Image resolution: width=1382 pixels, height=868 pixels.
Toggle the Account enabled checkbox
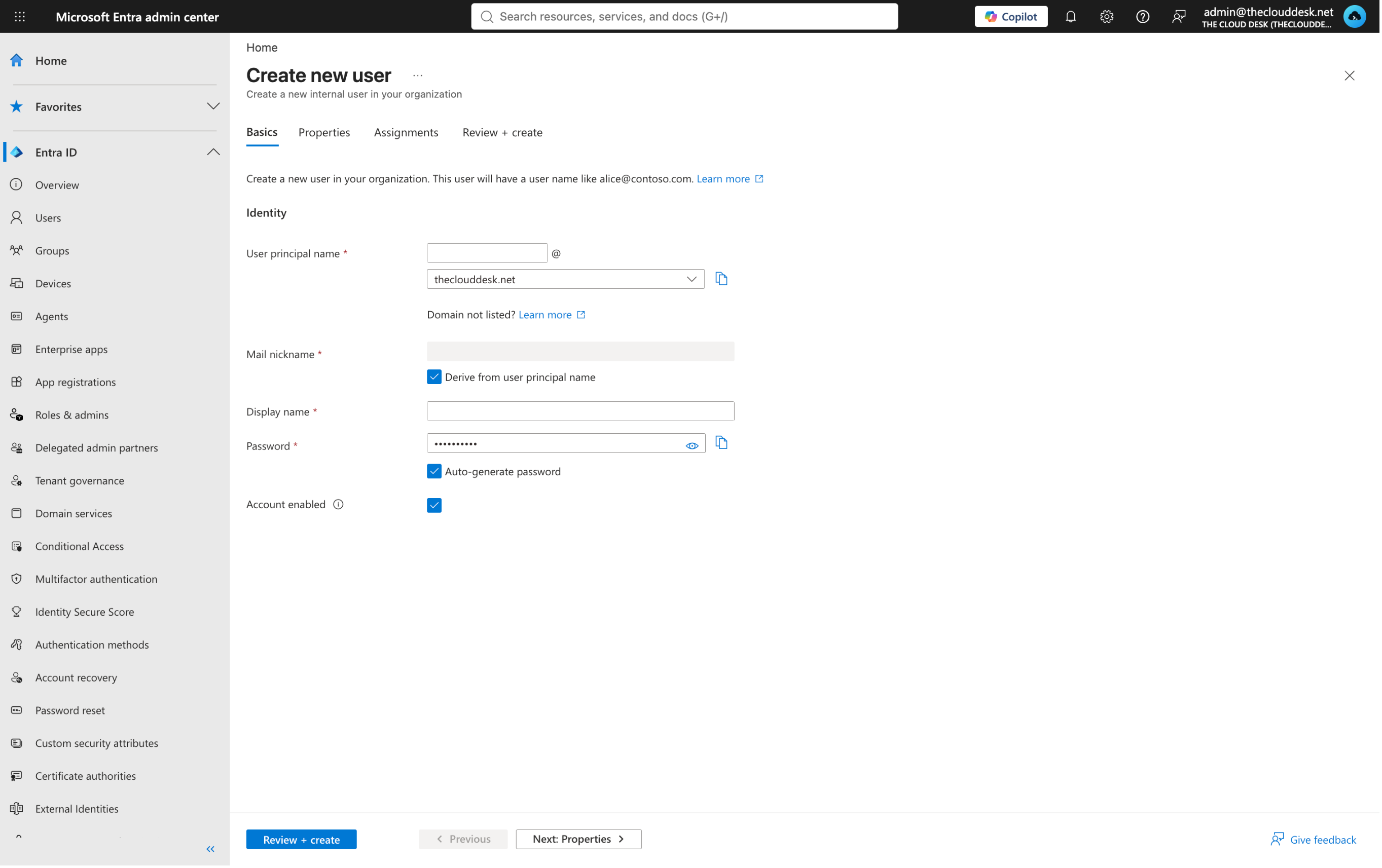(x=434, y=505)
